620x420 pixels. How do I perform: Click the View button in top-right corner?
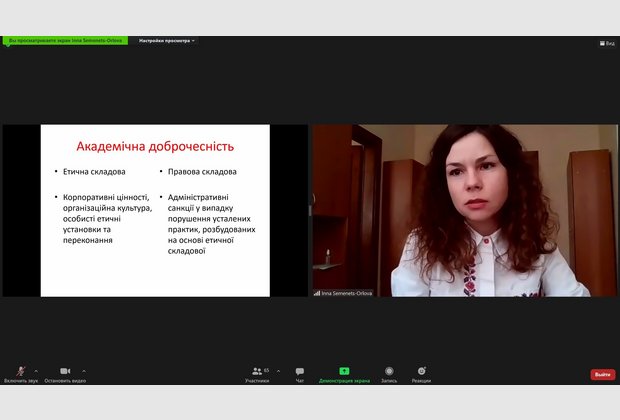pyautogui.click(x=607, y=43)
